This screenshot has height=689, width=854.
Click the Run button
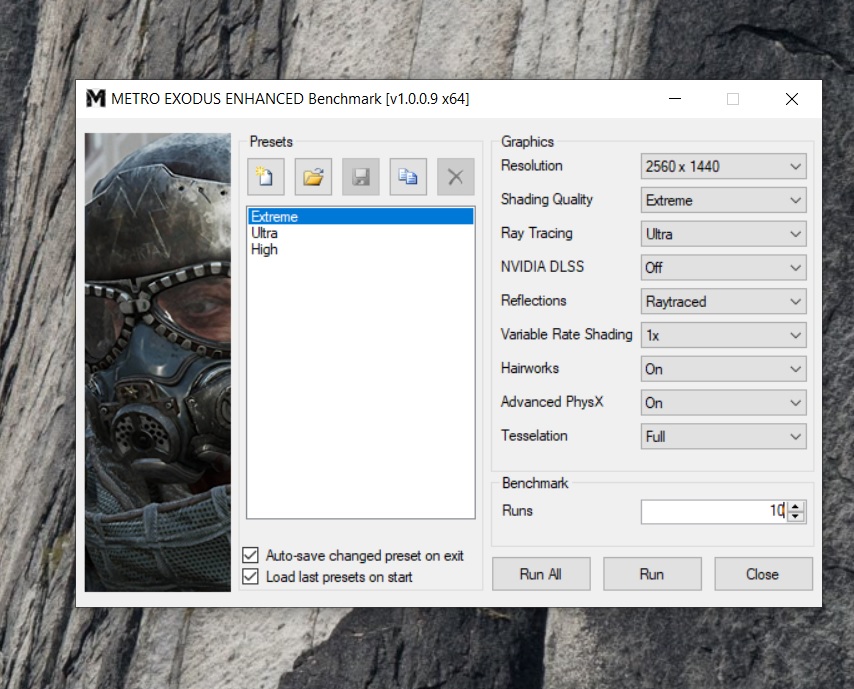coord(652,574)
